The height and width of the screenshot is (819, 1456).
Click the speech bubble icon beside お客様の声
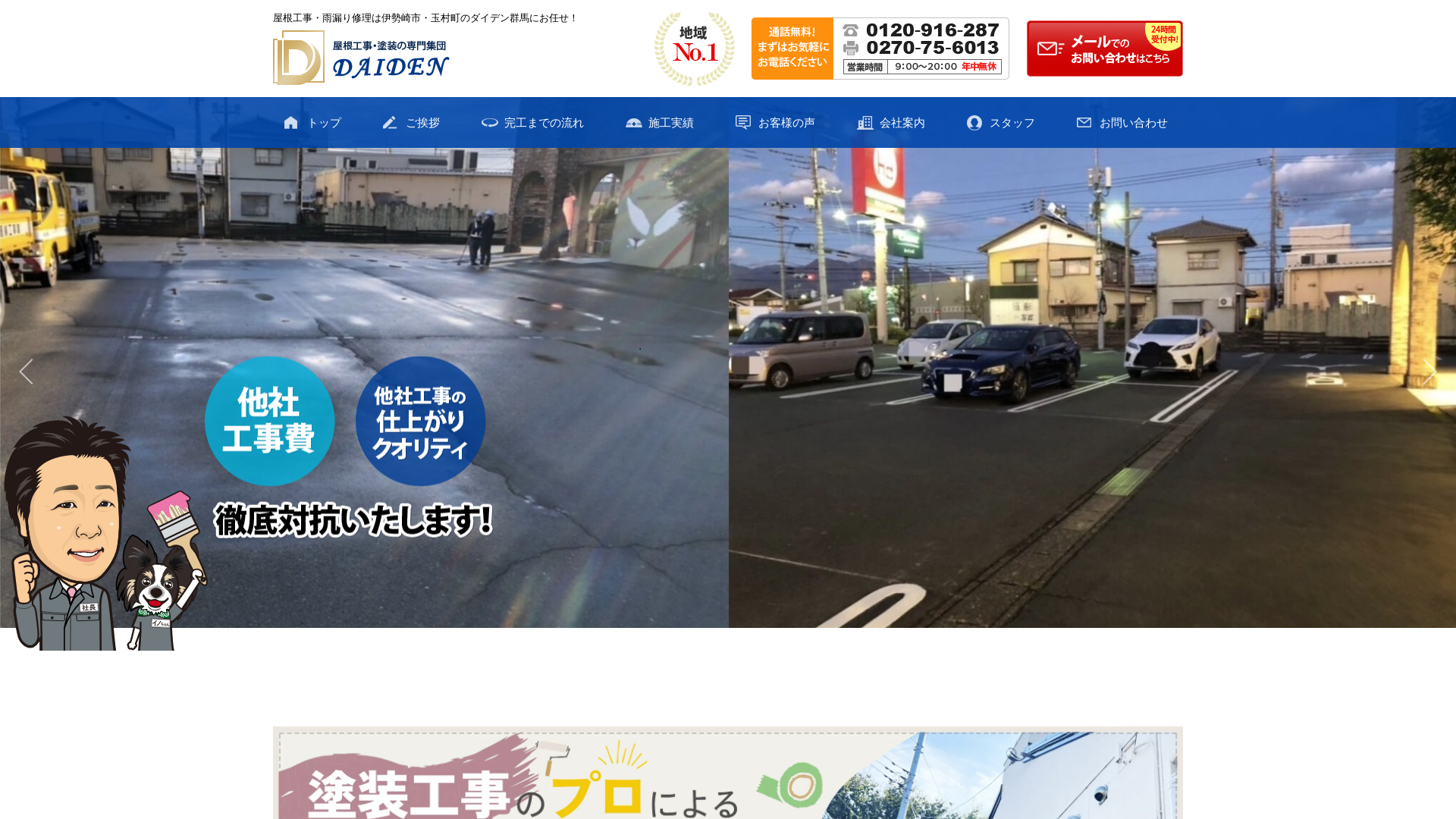coord(743,122)
